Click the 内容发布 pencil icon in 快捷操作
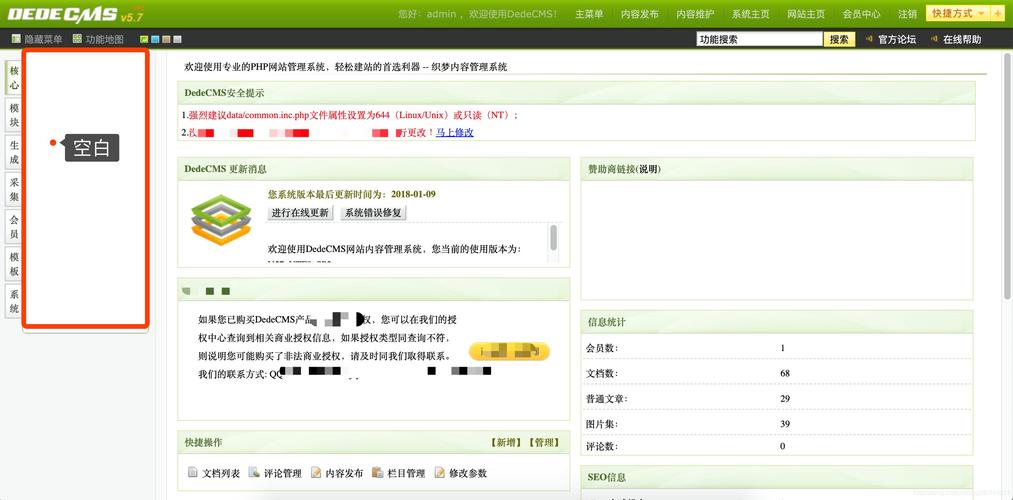Image resolution: width=1013 pixels, height=500 pixels. tap(316, 473)
